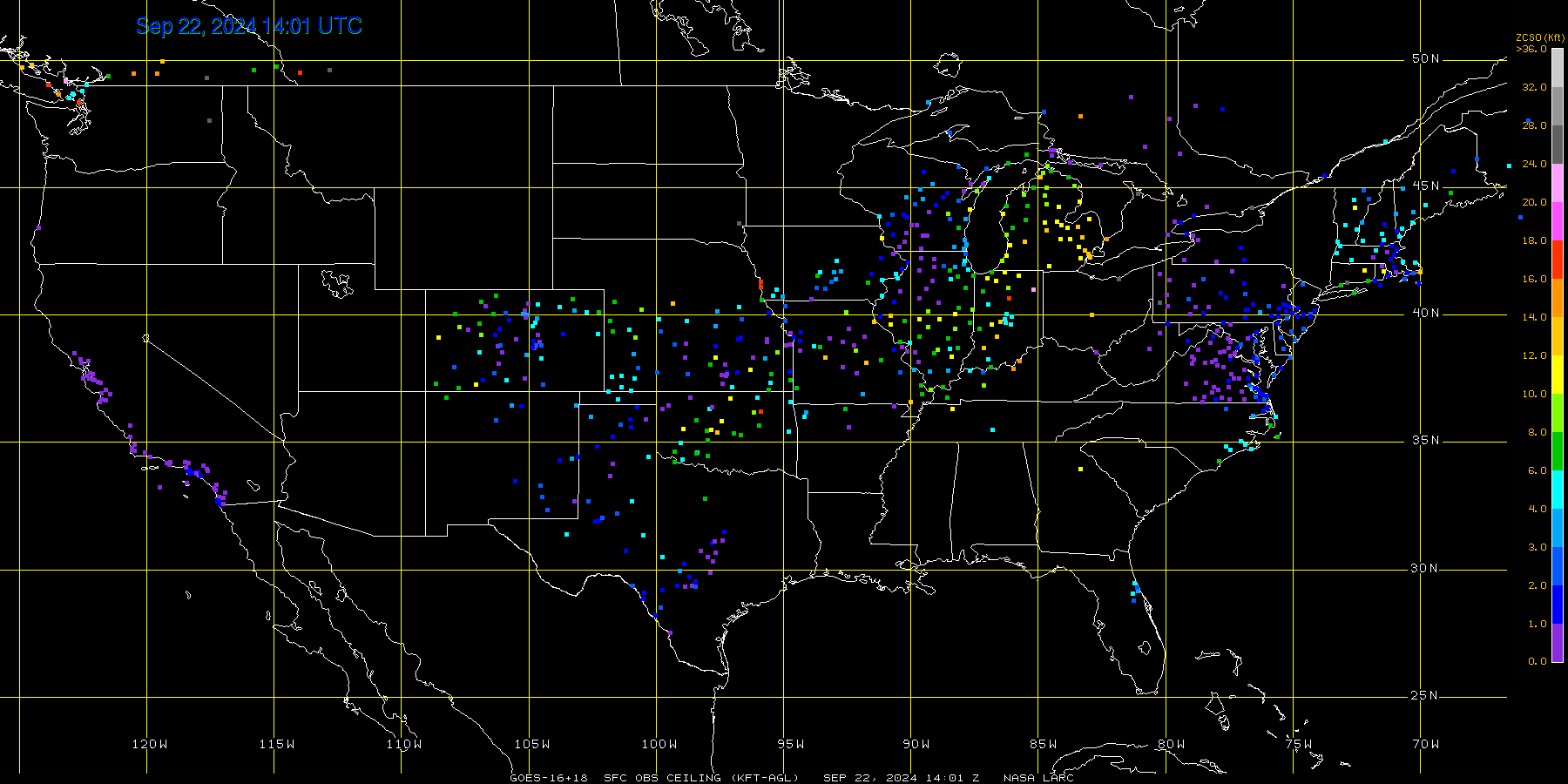Screen dimensions: 1568x784
Task: Click the 45N latitude label
Action: pos(1426,186)
